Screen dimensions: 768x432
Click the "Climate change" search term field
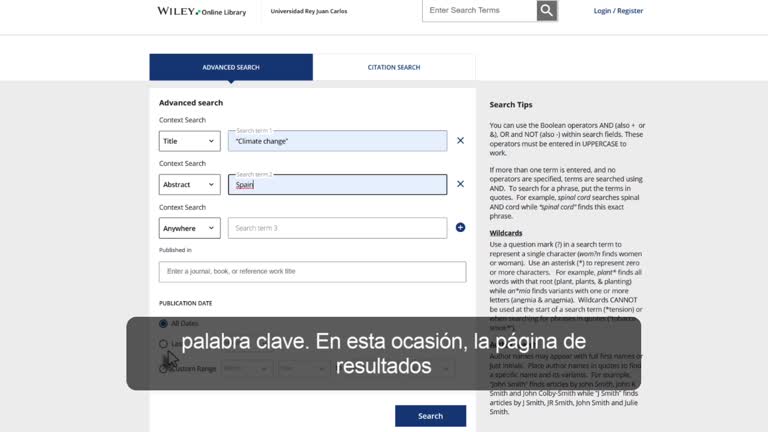[337, 141]
